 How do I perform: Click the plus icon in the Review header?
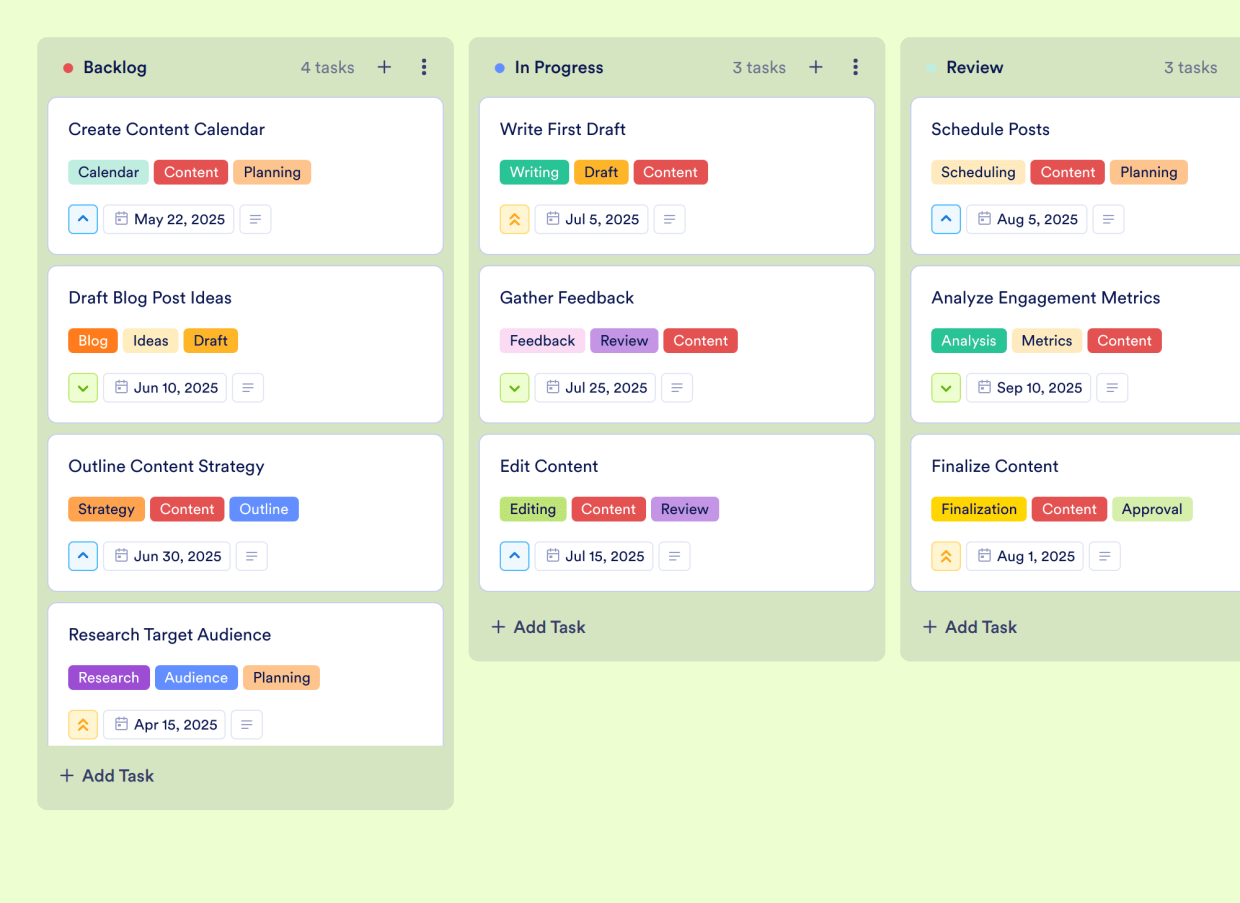point(1235,67)
